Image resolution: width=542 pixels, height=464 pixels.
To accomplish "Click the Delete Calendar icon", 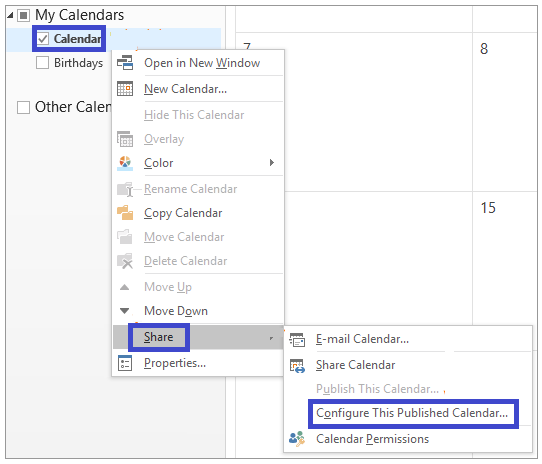I will tap(125, 261).
